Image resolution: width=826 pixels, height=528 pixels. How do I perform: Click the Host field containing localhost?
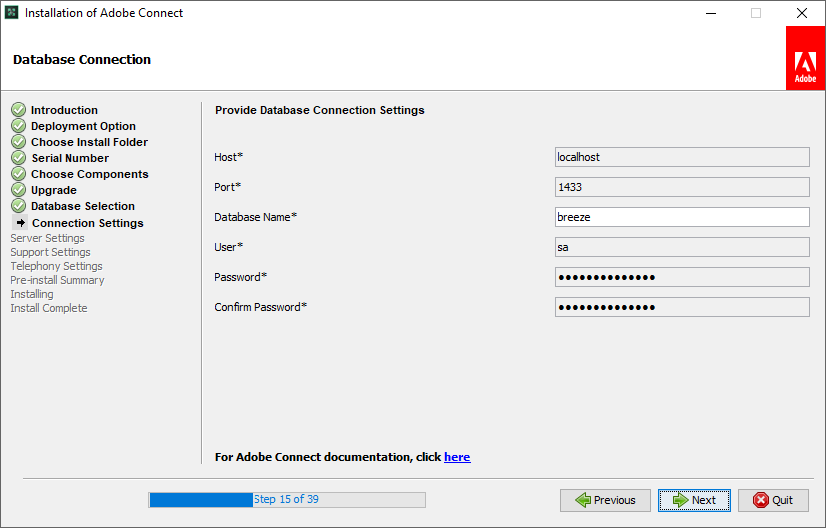click(682, 157)
